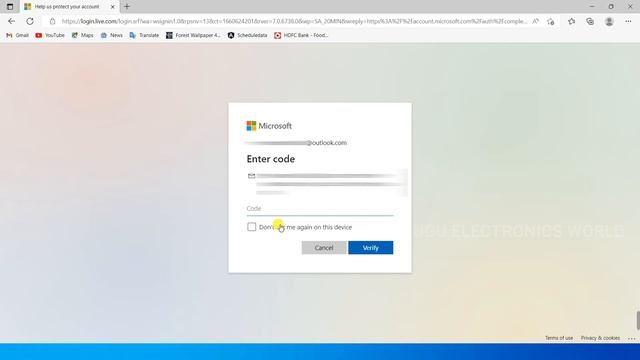Minimize the browser window
This screenshot has width=640, height=360.
pyautogui.click(x=592, y=7)
